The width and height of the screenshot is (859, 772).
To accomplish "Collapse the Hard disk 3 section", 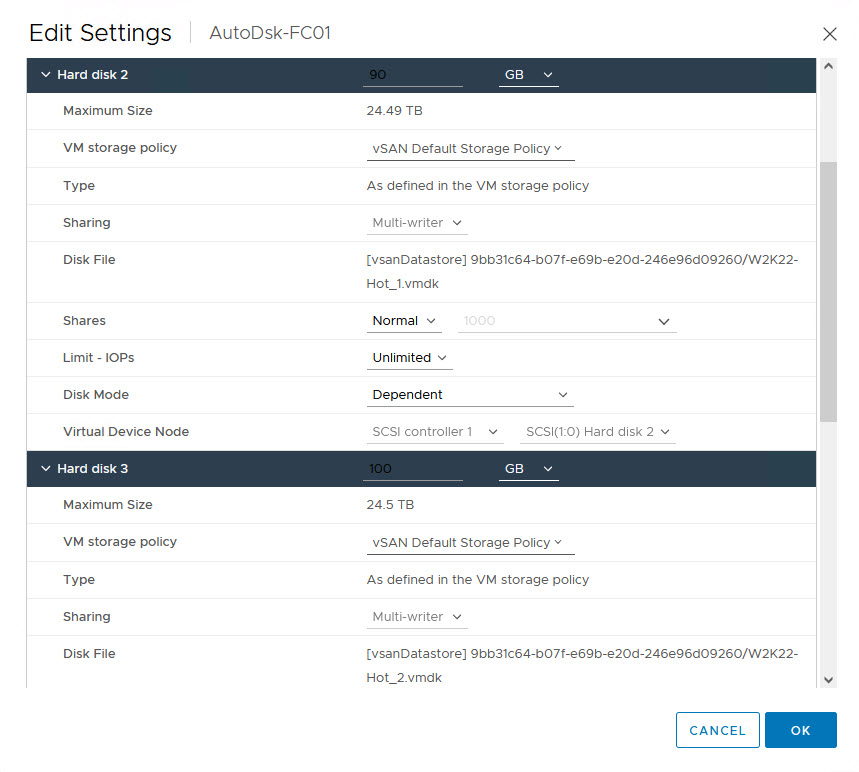I will [45, 469].
